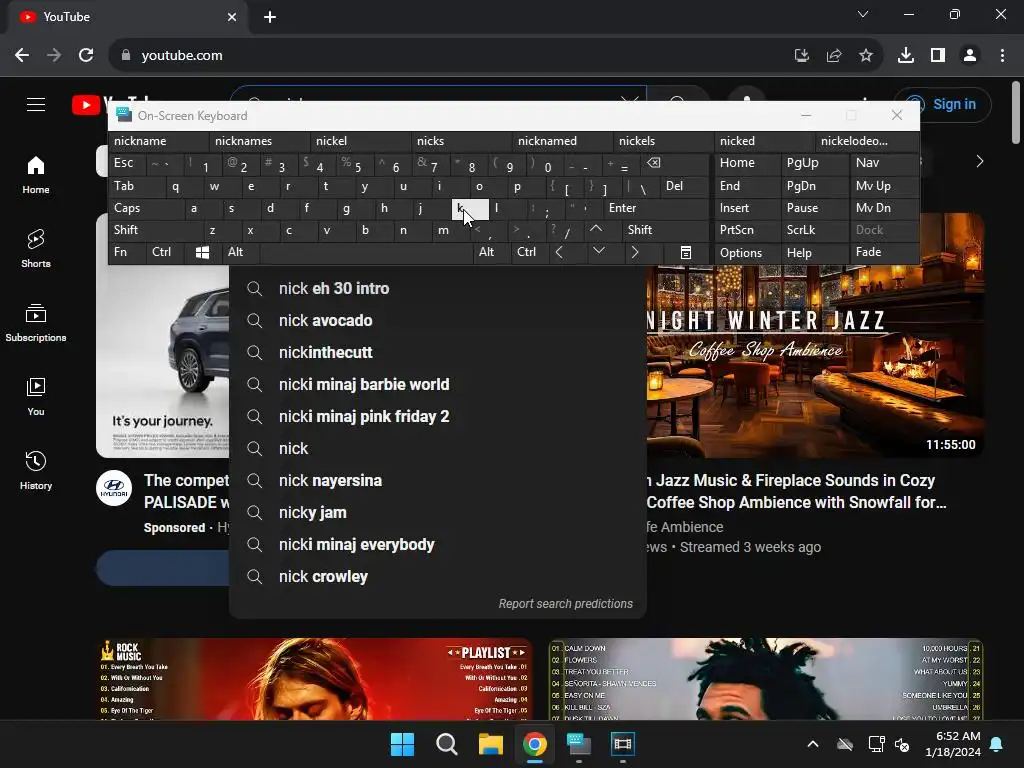Open the Night Winter Jazz video thumbnail

pyautogui.click(x=815, y=360)
